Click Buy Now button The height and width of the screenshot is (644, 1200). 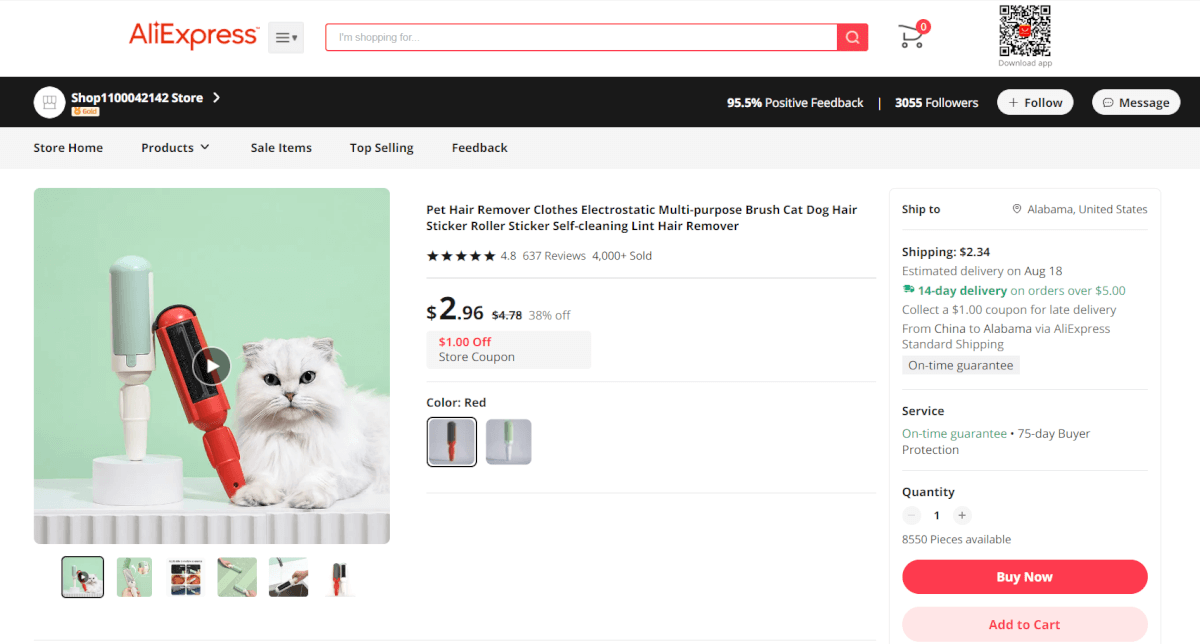pos(1025,577)
